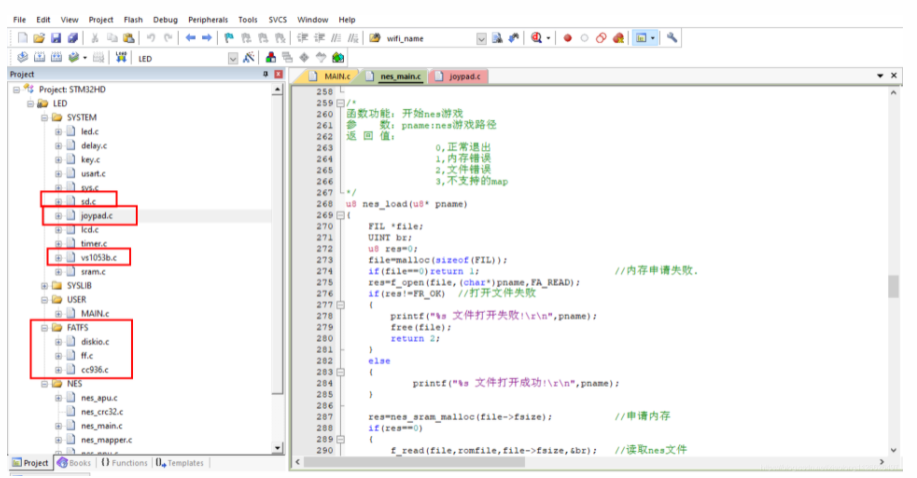Click the Navigate Backward blue arrow
Image resolution: width=917 pixels, height=478 pixels.
(188, 38)
